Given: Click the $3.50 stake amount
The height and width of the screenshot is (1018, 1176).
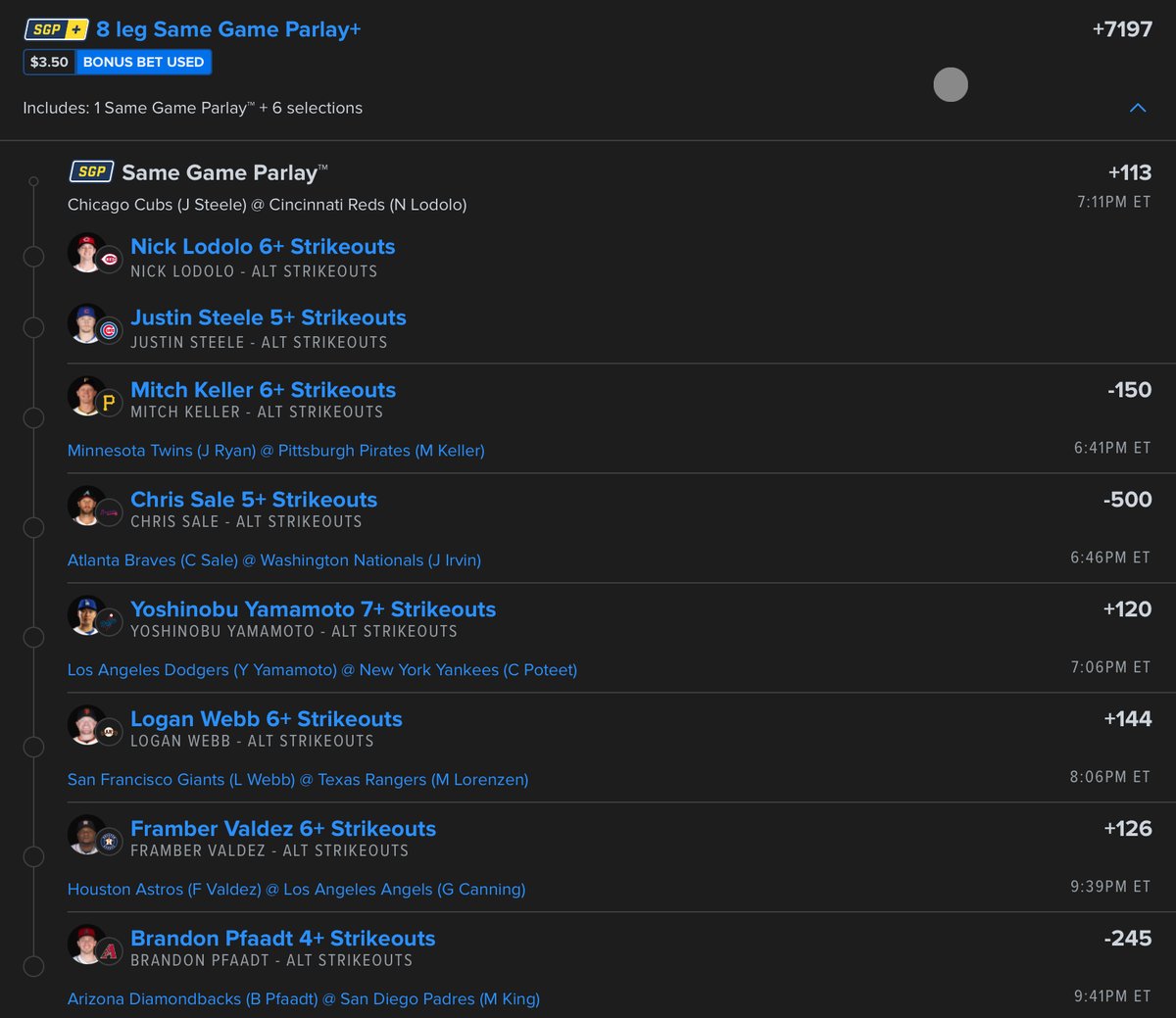Looking at the screenshot, I should (50, 62).
